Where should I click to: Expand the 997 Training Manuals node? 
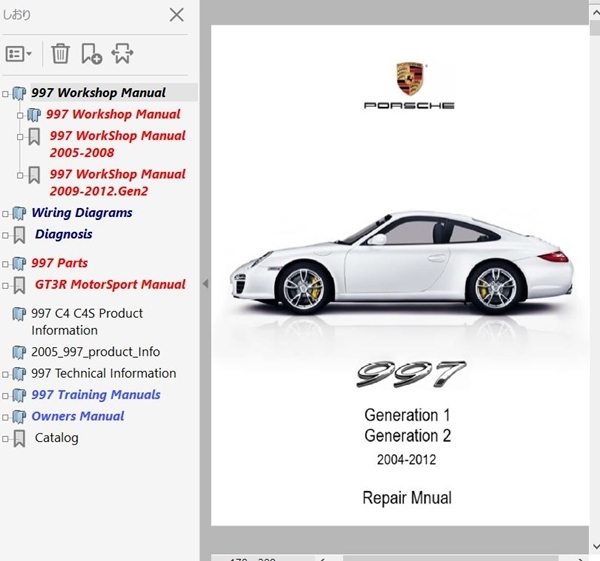5,396
